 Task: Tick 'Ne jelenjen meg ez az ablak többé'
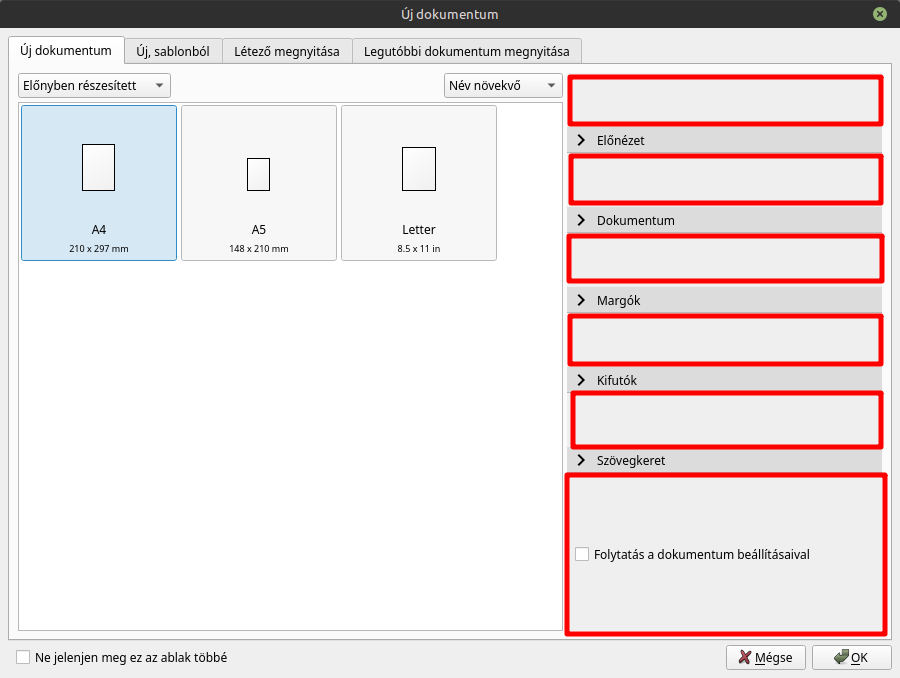coord(23,657)
